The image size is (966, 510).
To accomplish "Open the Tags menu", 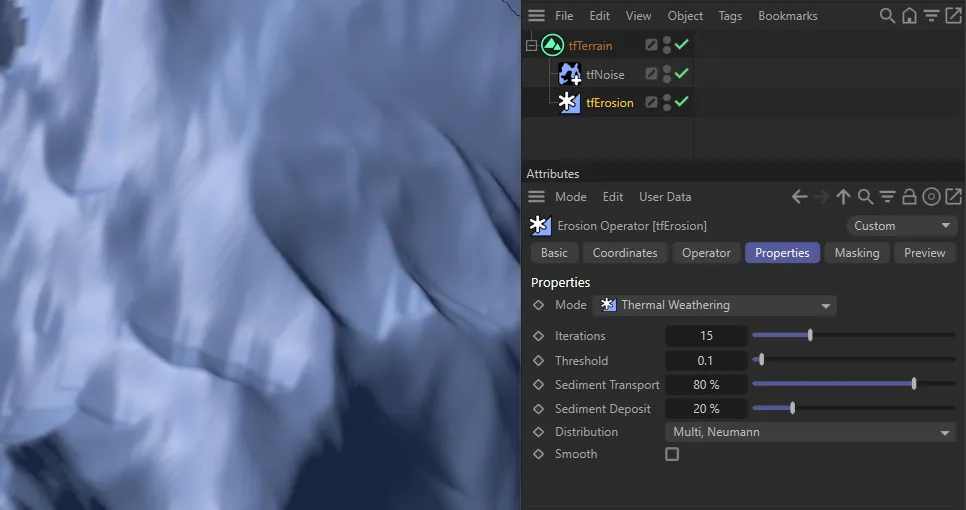I will [x=730, y=16].
